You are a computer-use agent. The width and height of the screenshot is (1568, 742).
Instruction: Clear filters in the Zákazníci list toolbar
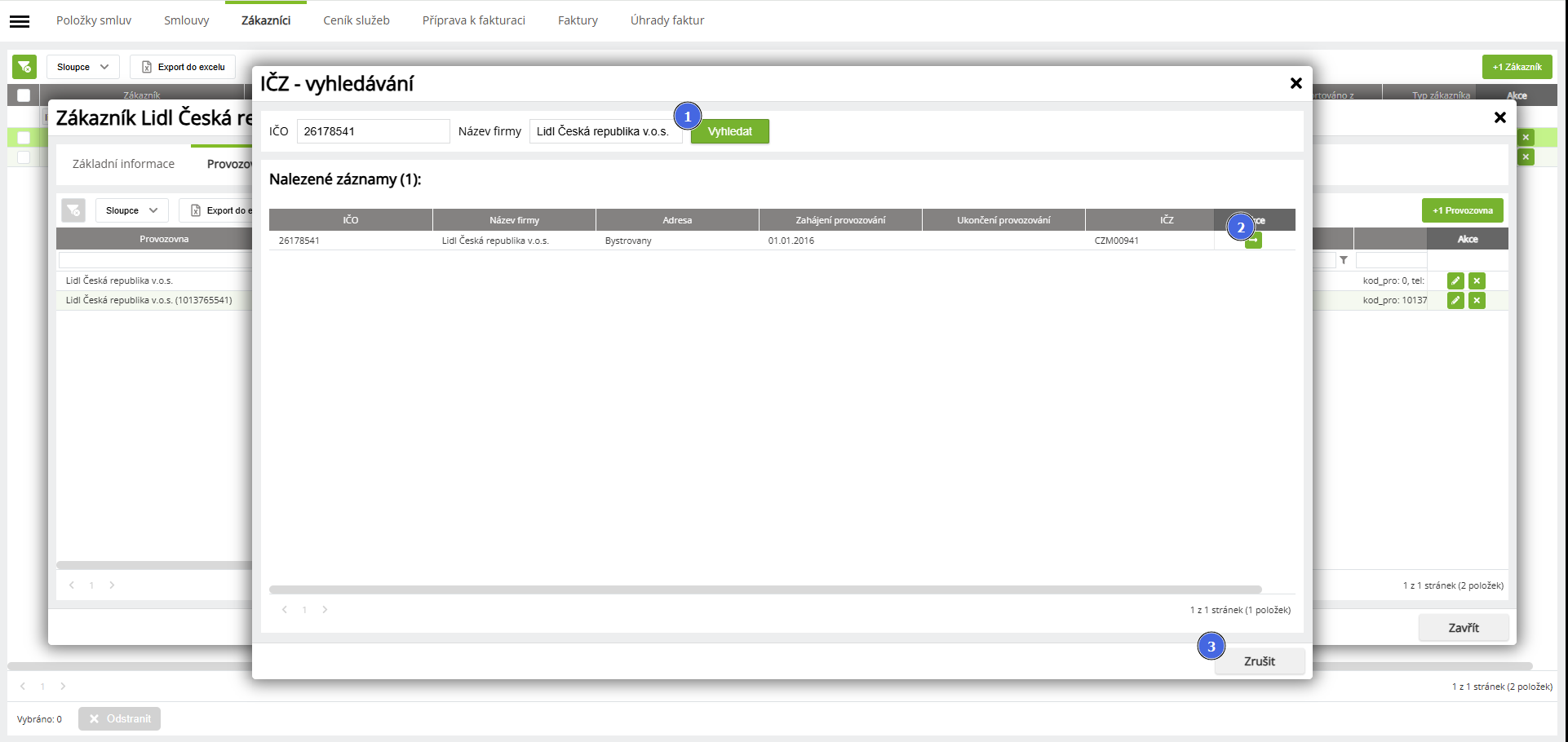point(24,67)
